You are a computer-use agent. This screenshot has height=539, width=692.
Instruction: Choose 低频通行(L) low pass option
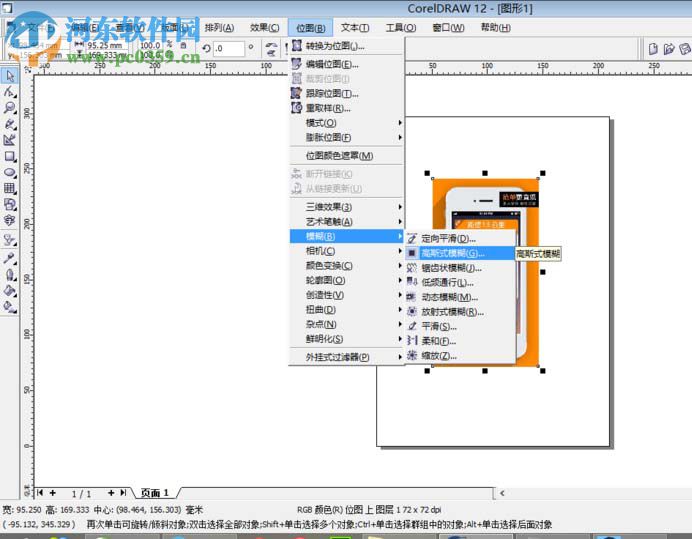pos(460,283)
